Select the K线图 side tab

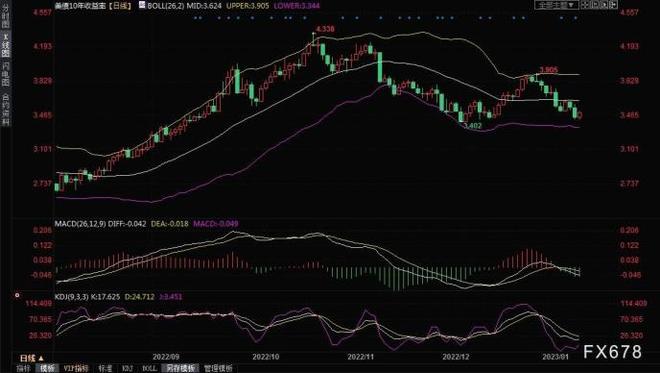(5, 45)
